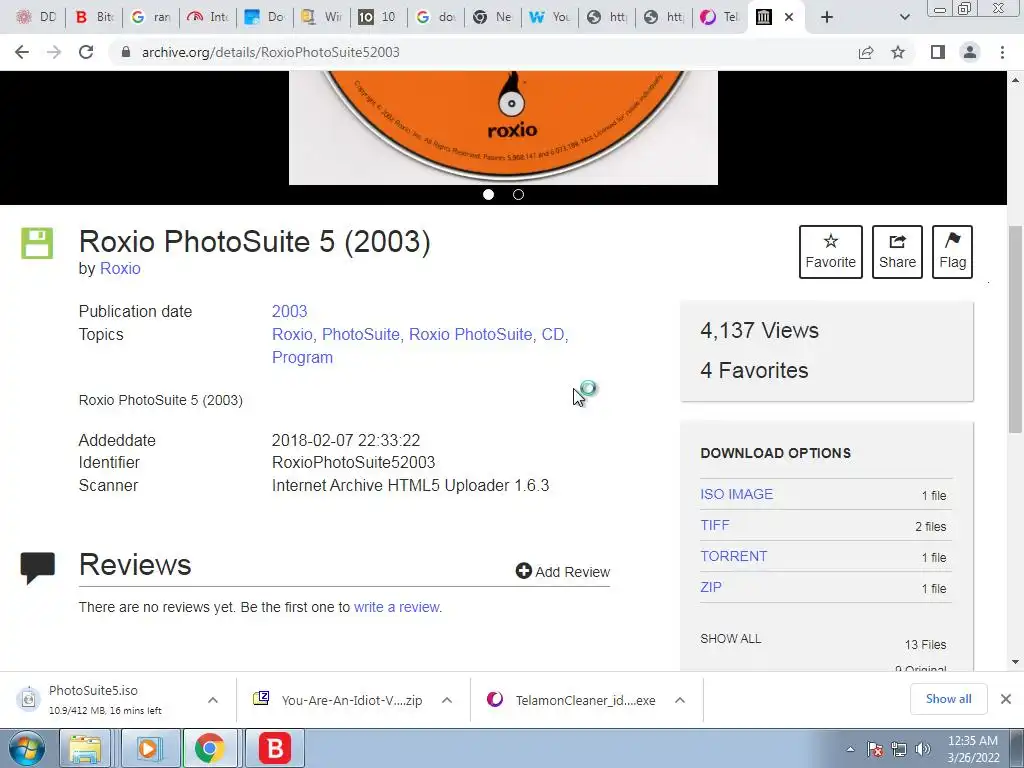Click the Chrome taskbar icon
This screenshot has height=768, width=1024.
(x=209, y=748)
